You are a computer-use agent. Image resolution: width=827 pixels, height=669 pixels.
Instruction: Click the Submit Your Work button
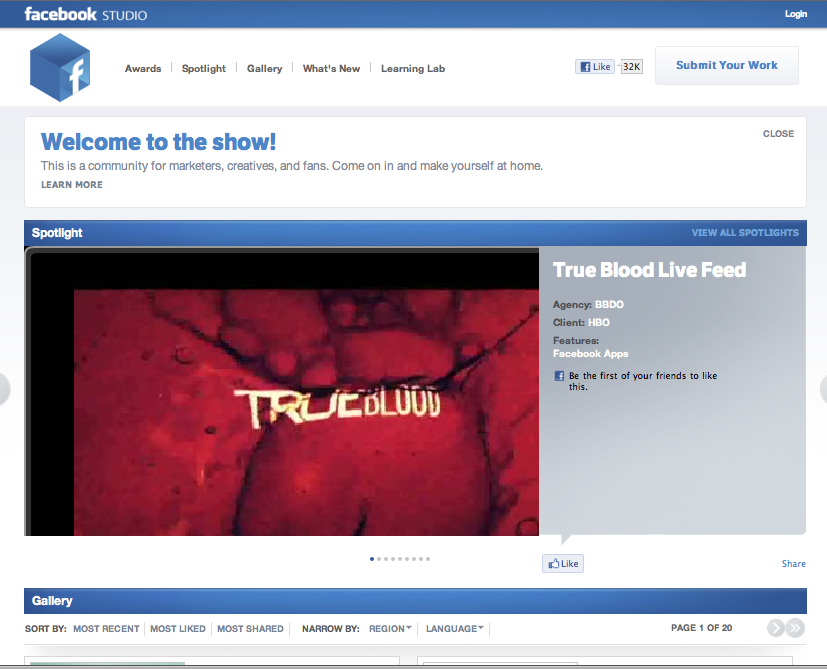[x=727, y=65]
